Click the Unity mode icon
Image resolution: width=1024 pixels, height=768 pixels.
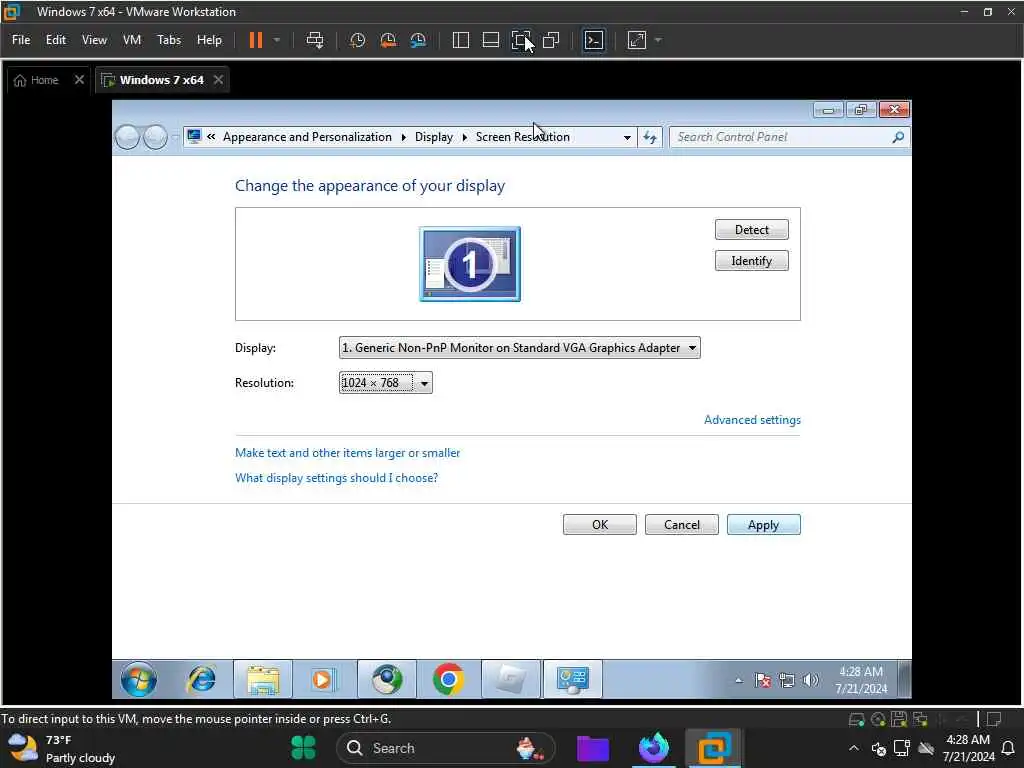point(551,40)
